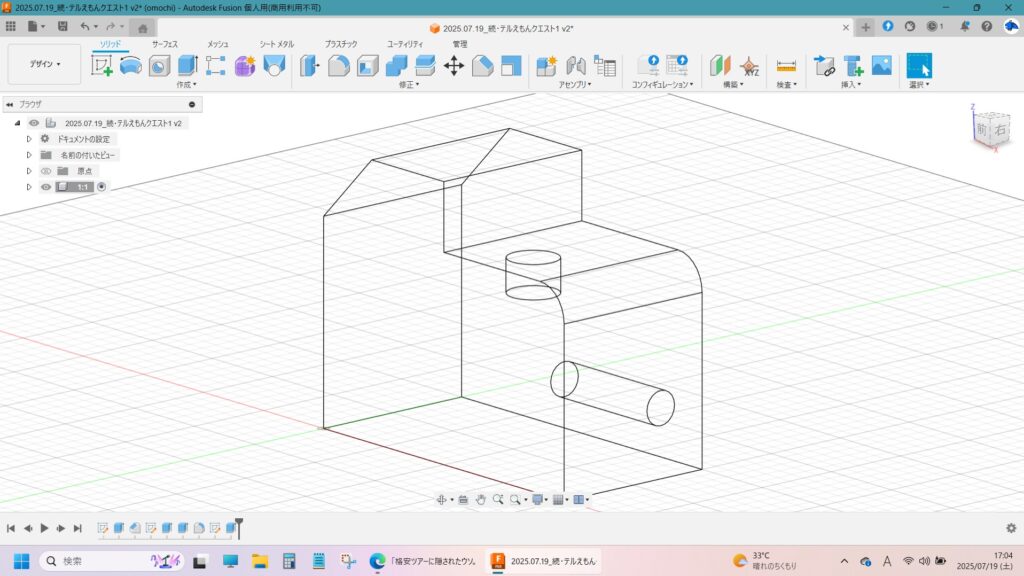Activate the 1:1 component radio button
Viewport: 1024px width, 576px height.
[102, 187]
